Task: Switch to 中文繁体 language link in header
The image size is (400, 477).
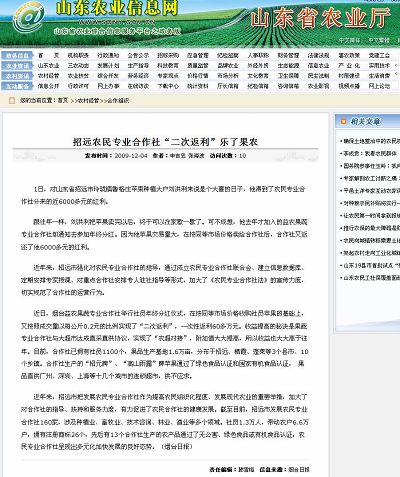Action: 379,40
